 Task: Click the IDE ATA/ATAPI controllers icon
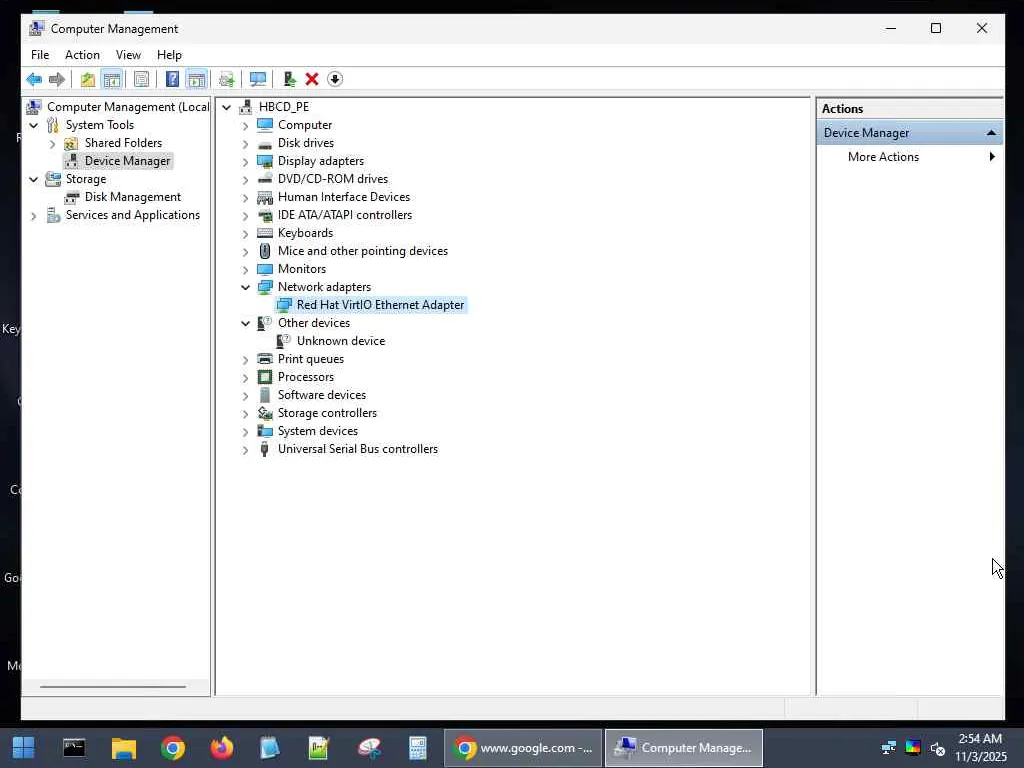pos(264,215)
